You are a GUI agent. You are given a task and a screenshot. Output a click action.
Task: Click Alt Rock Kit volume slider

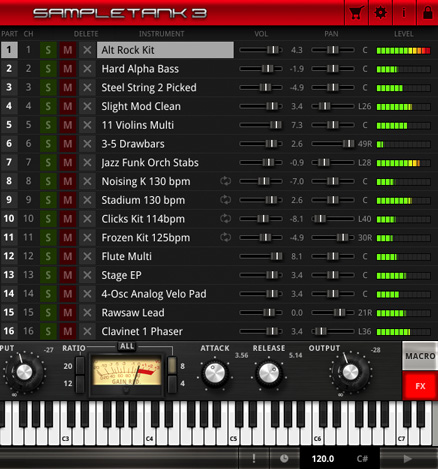[x=261, y=50]
